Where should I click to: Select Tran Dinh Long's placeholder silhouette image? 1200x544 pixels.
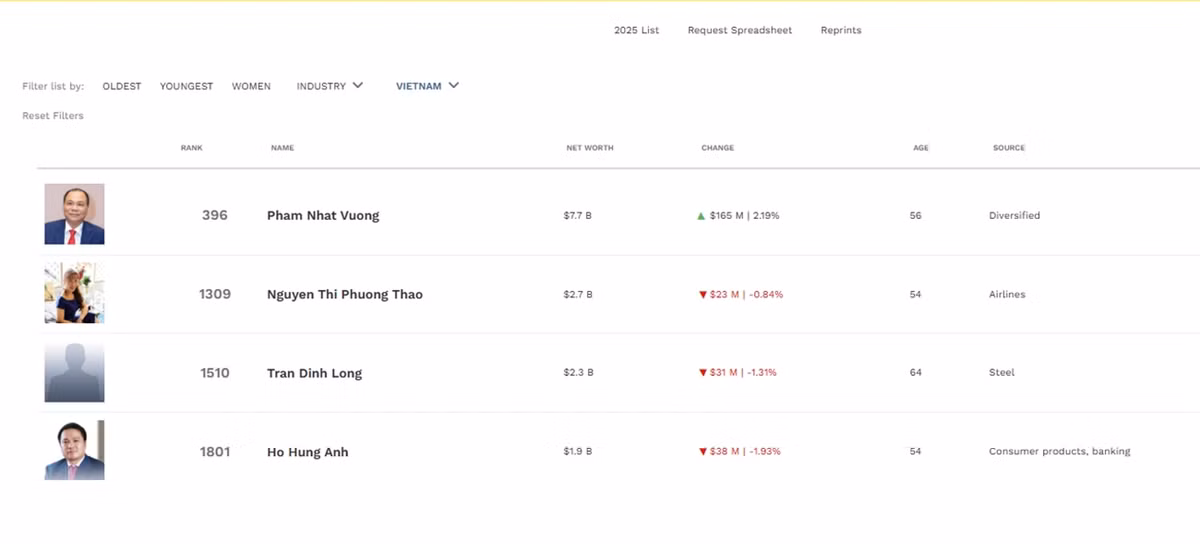click(74, 372)
